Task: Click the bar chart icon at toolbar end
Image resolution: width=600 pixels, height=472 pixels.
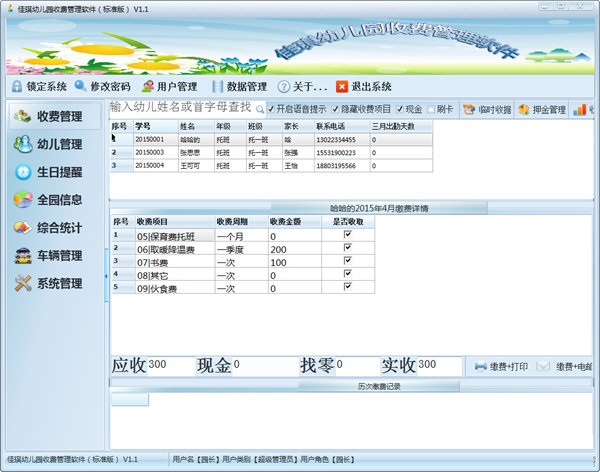Action: pos(580,109)
